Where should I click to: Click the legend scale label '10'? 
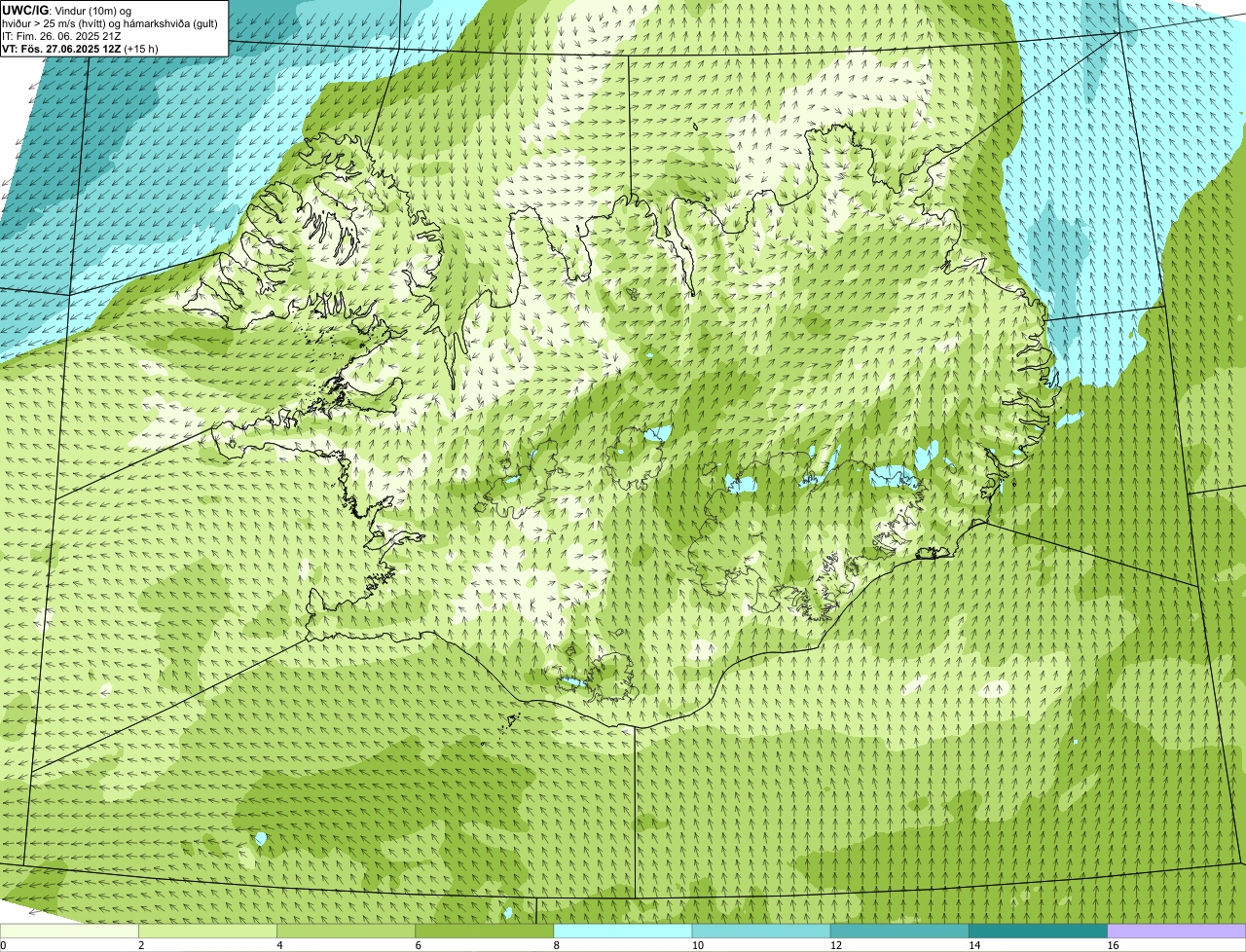(697, 945)
